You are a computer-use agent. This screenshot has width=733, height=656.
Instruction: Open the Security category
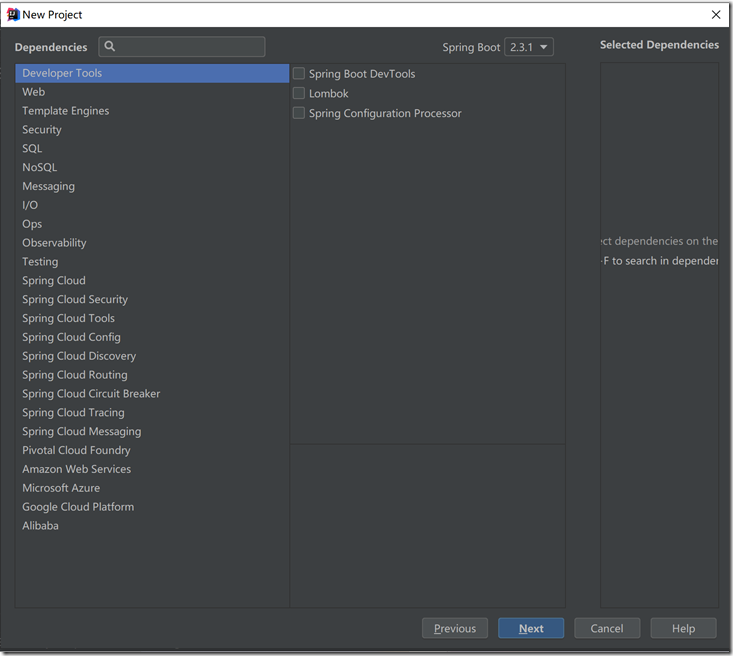(x=152, y=130)
